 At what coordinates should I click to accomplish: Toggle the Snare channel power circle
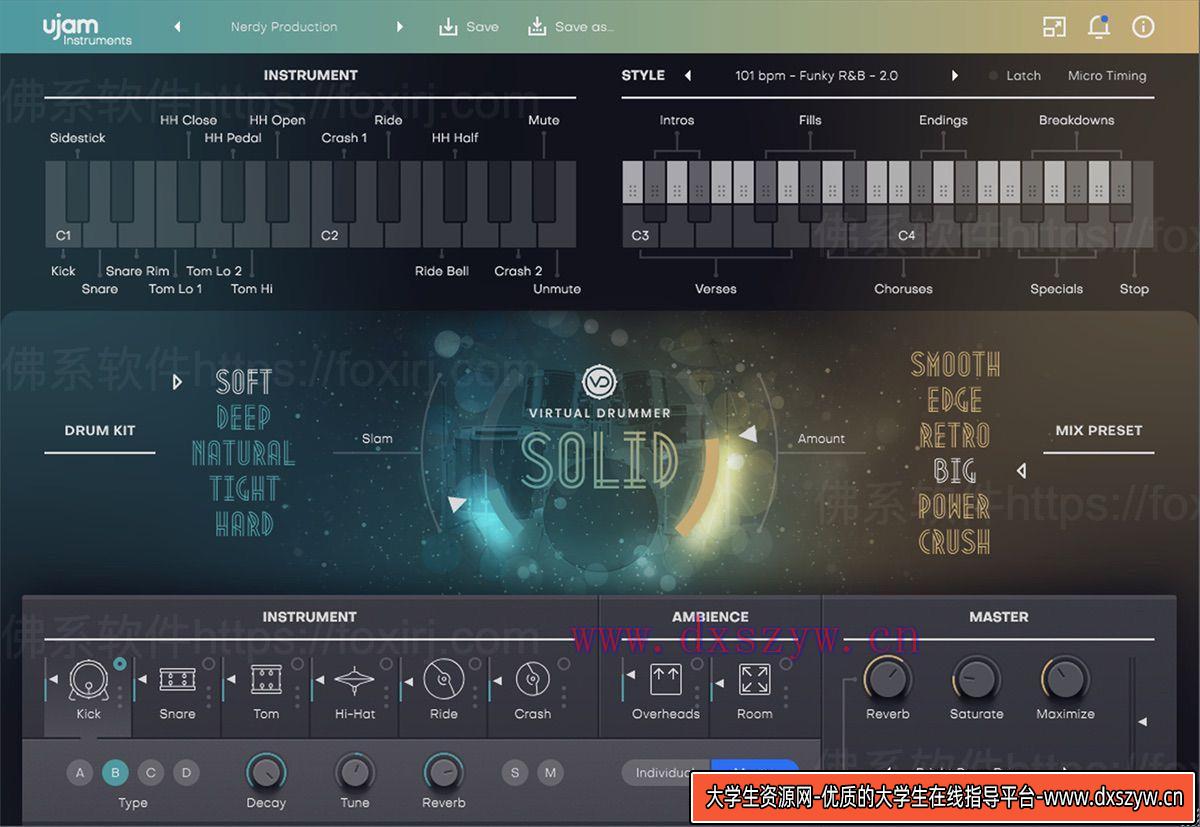[x=209, y=664]
